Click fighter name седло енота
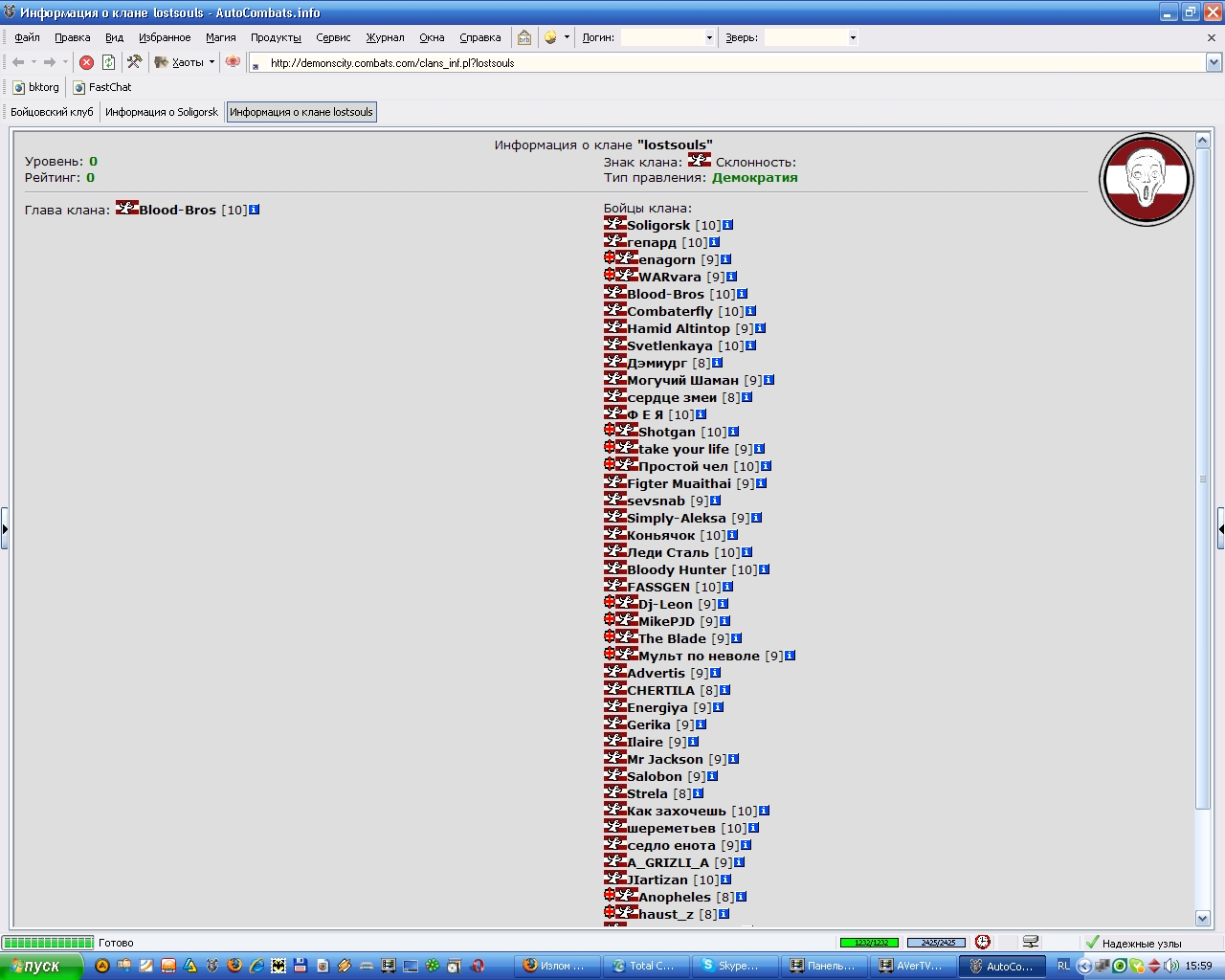This screenshot has width=1225, height=980. click(671, 845)
